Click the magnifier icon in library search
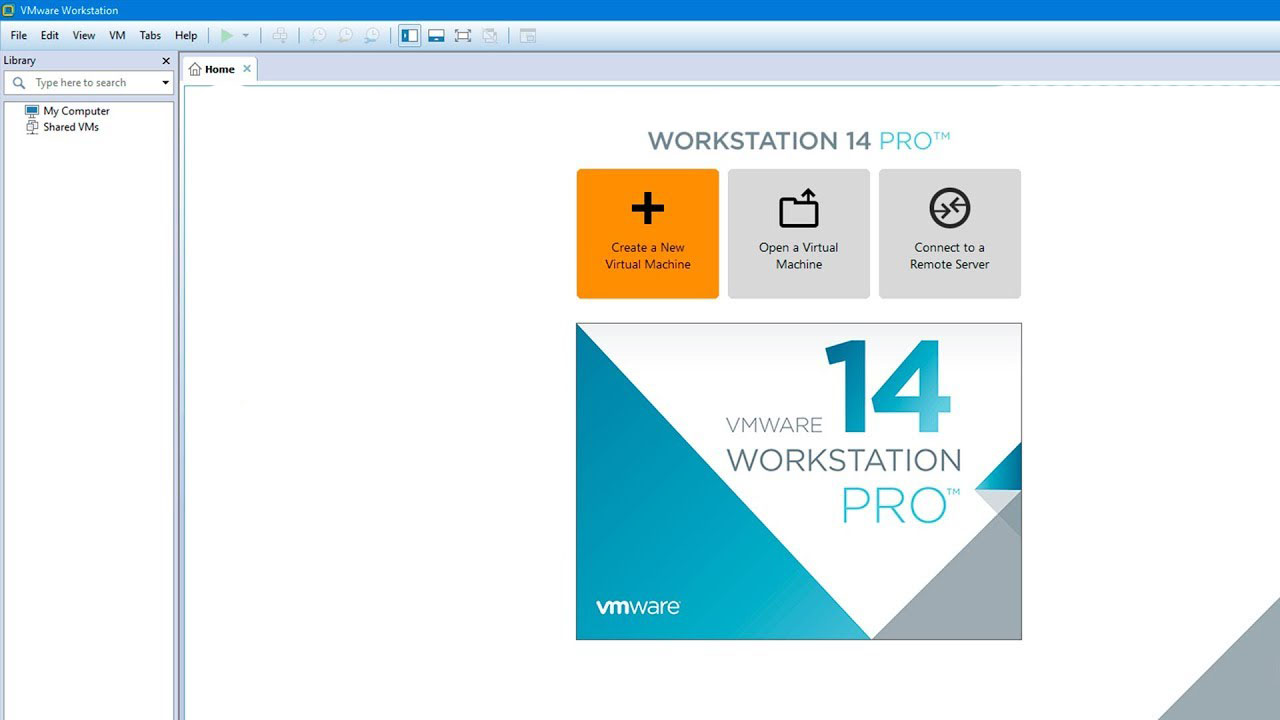The height and width of the screenshot is (720, 1280). tap(19, 83)
